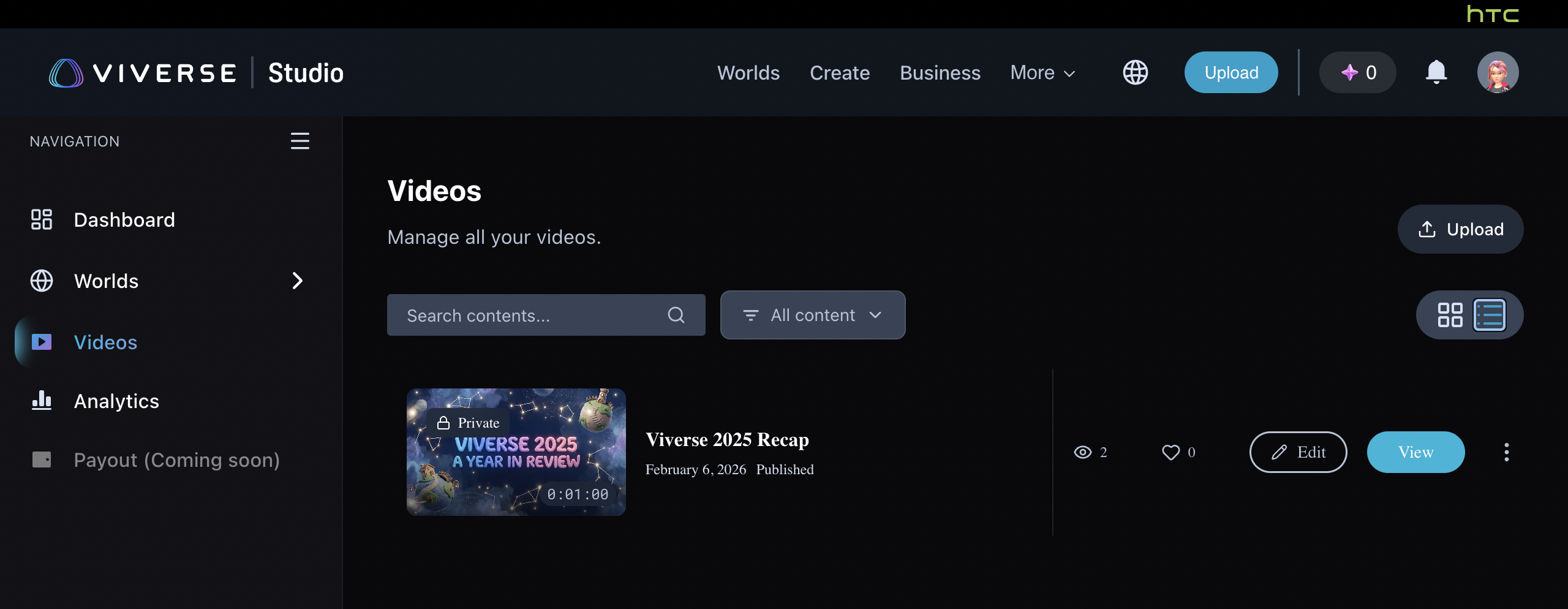The width and height of the screenshot is (1568, 609).
Task: Open the three-dot video options menu
Action: coord(1506,452)
